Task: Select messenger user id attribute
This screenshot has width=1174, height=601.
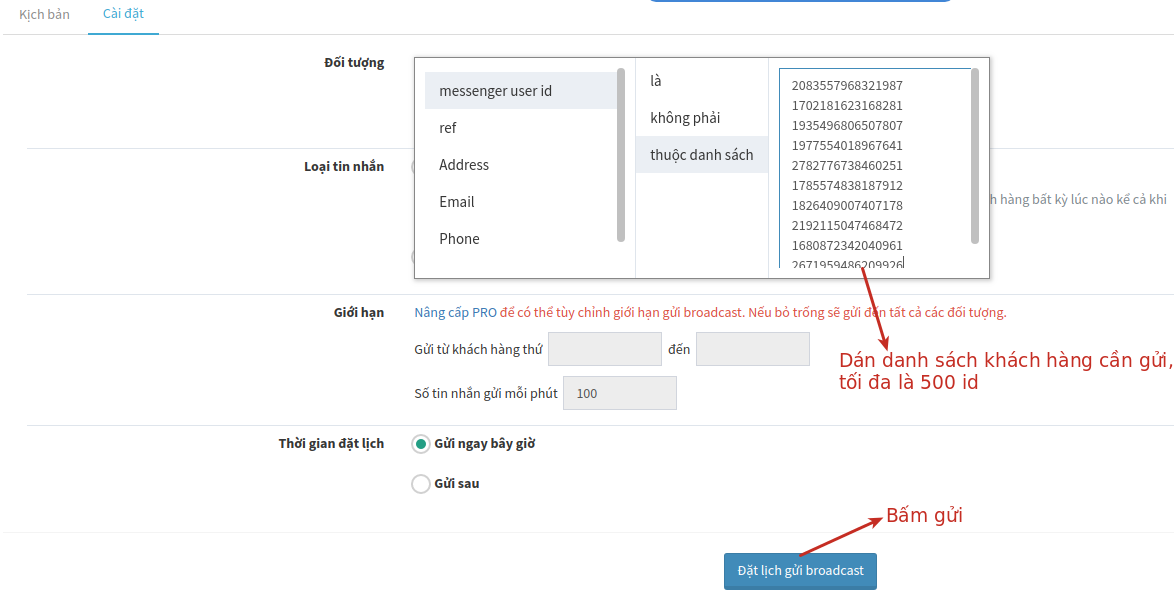Action: [x=520, y=91]
